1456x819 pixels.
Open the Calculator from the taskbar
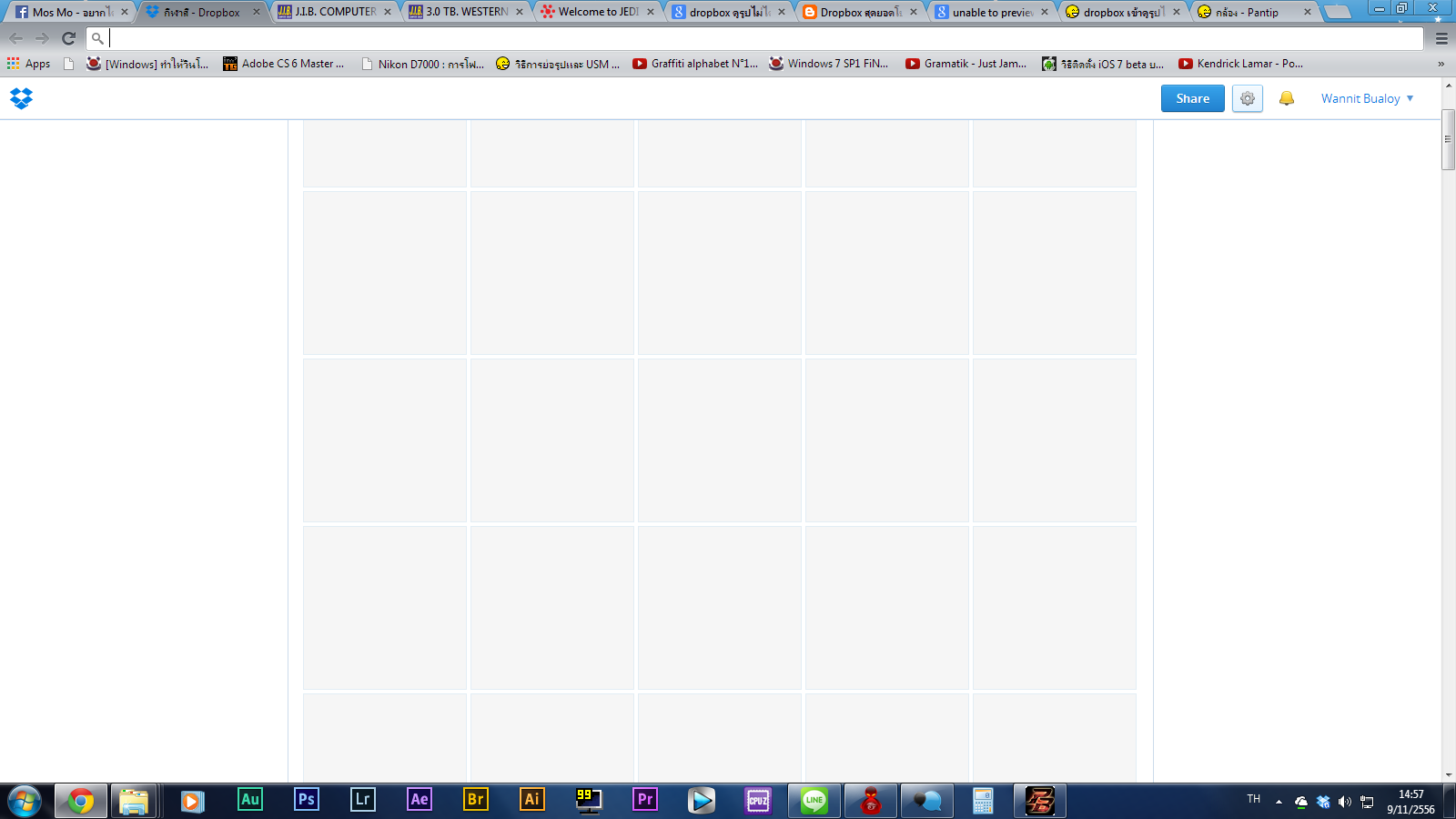(984, 801)
